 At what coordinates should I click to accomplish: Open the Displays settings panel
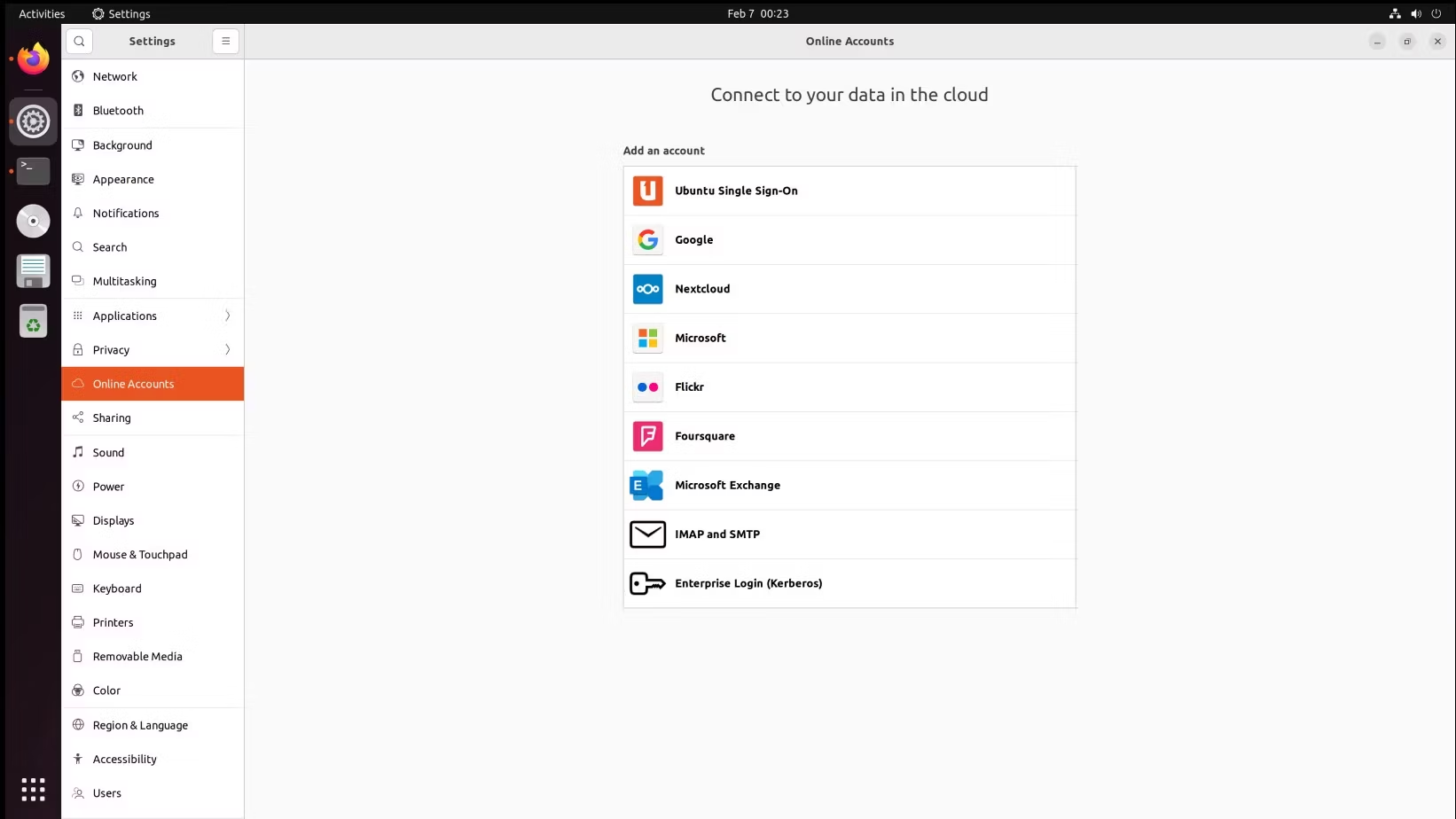pos(153,520)
